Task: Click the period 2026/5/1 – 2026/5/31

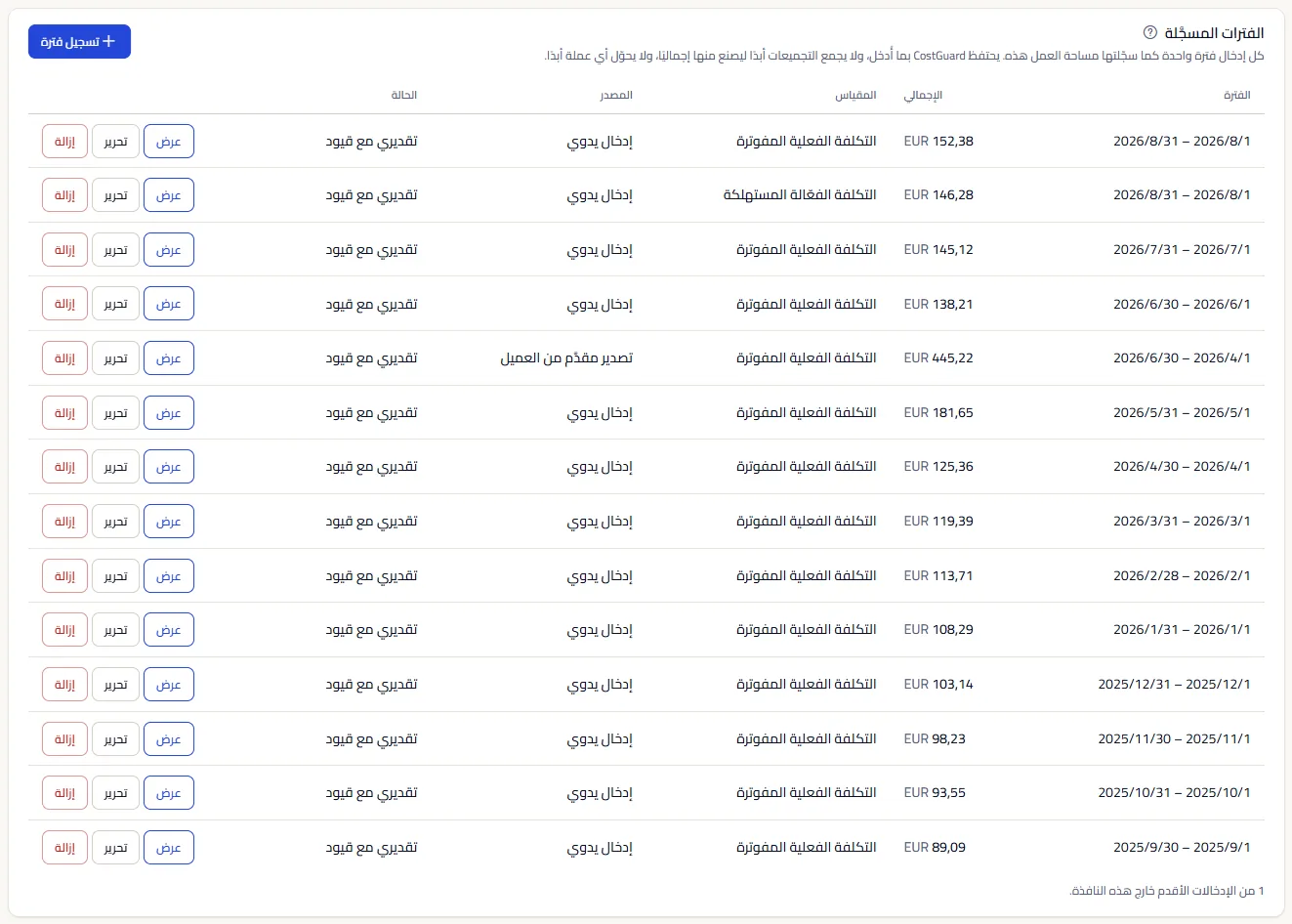Action: tap(1182, 413)
